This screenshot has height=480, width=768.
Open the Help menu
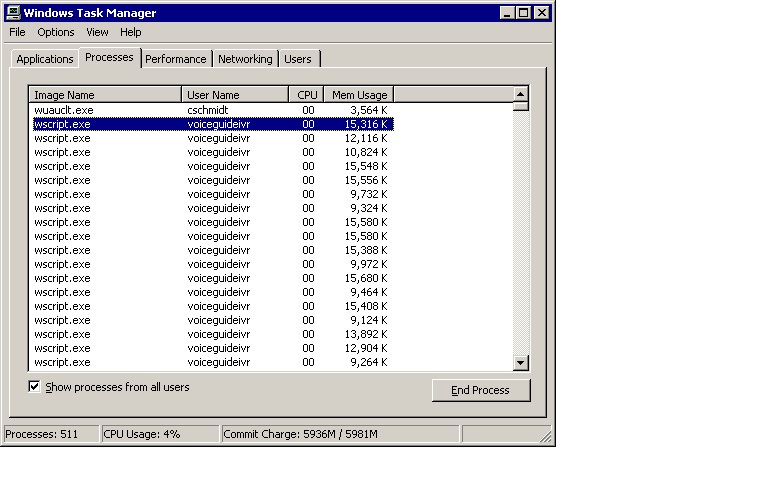click(x=131, y=32)
